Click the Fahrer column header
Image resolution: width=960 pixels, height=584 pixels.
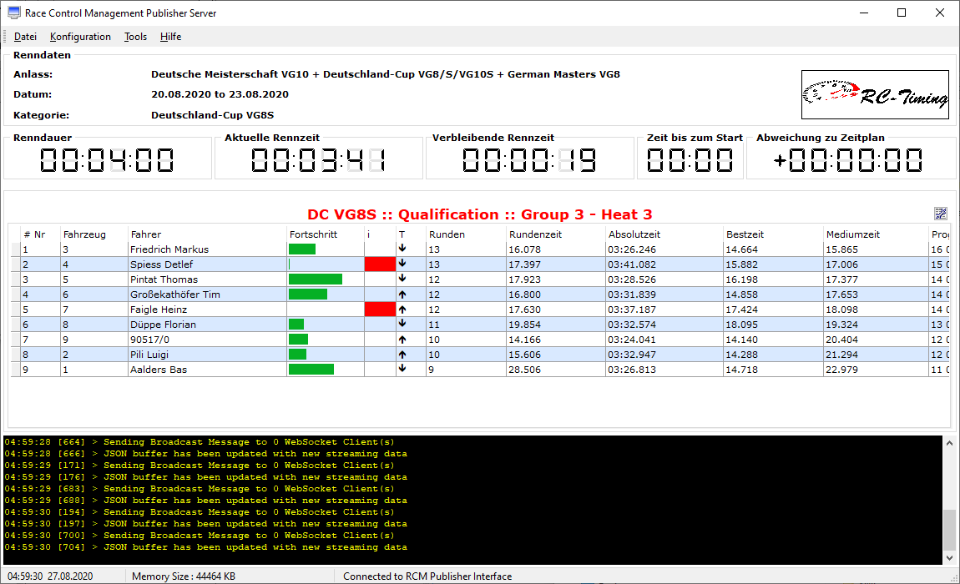click(146, 234)
